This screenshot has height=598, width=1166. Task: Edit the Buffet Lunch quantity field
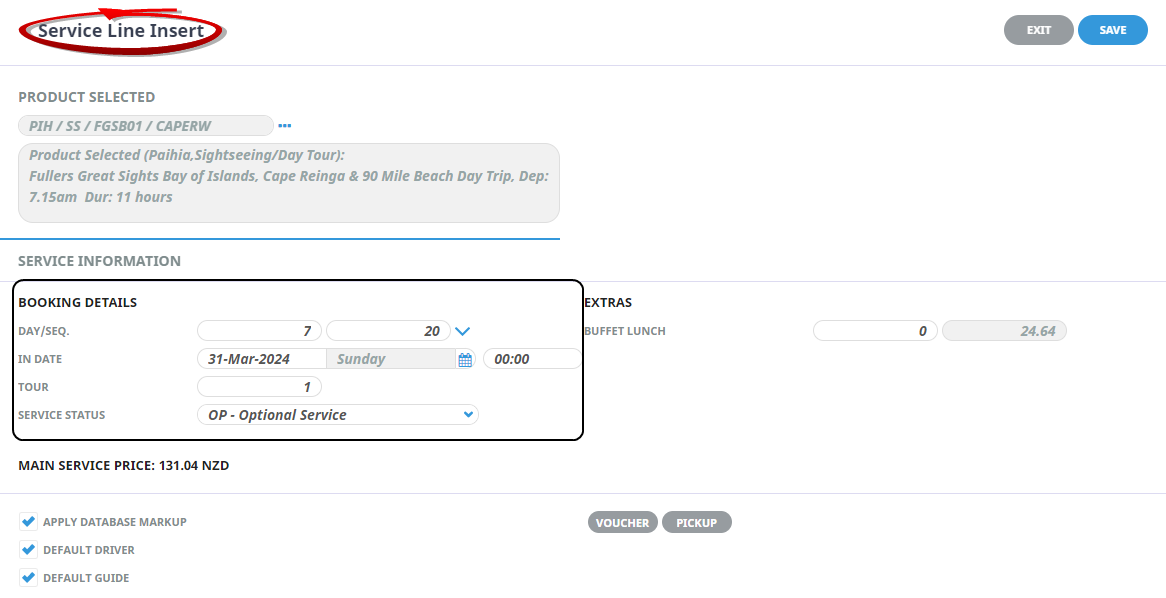[874, 331]
